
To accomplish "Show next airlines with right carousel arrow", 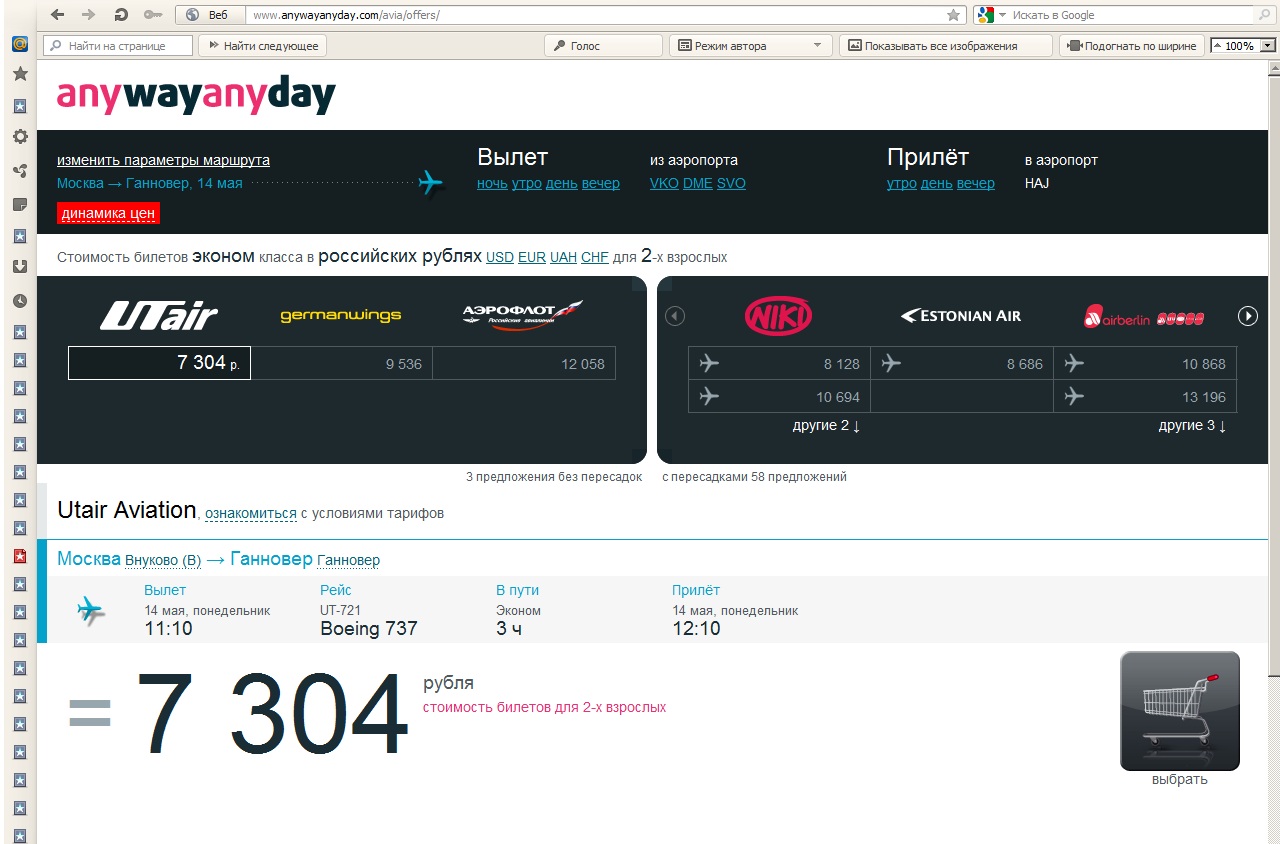I will (1248, 316).
